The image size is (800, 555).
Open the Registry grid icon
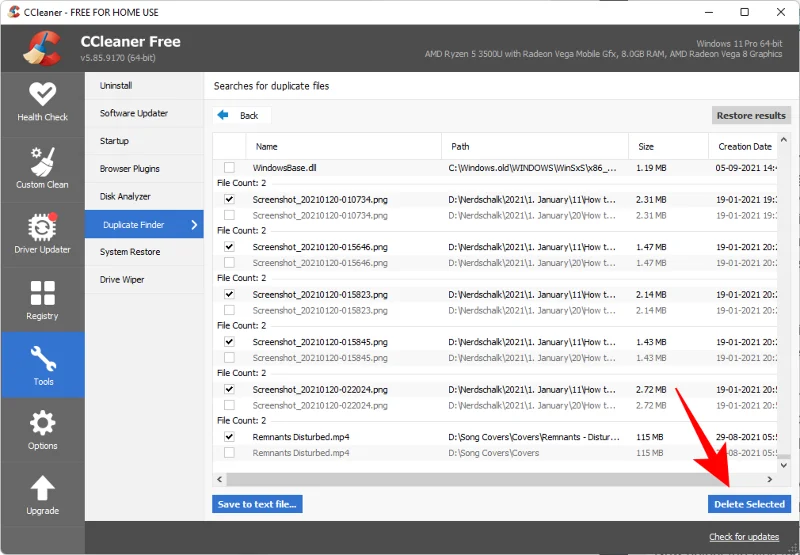(42, 293)
